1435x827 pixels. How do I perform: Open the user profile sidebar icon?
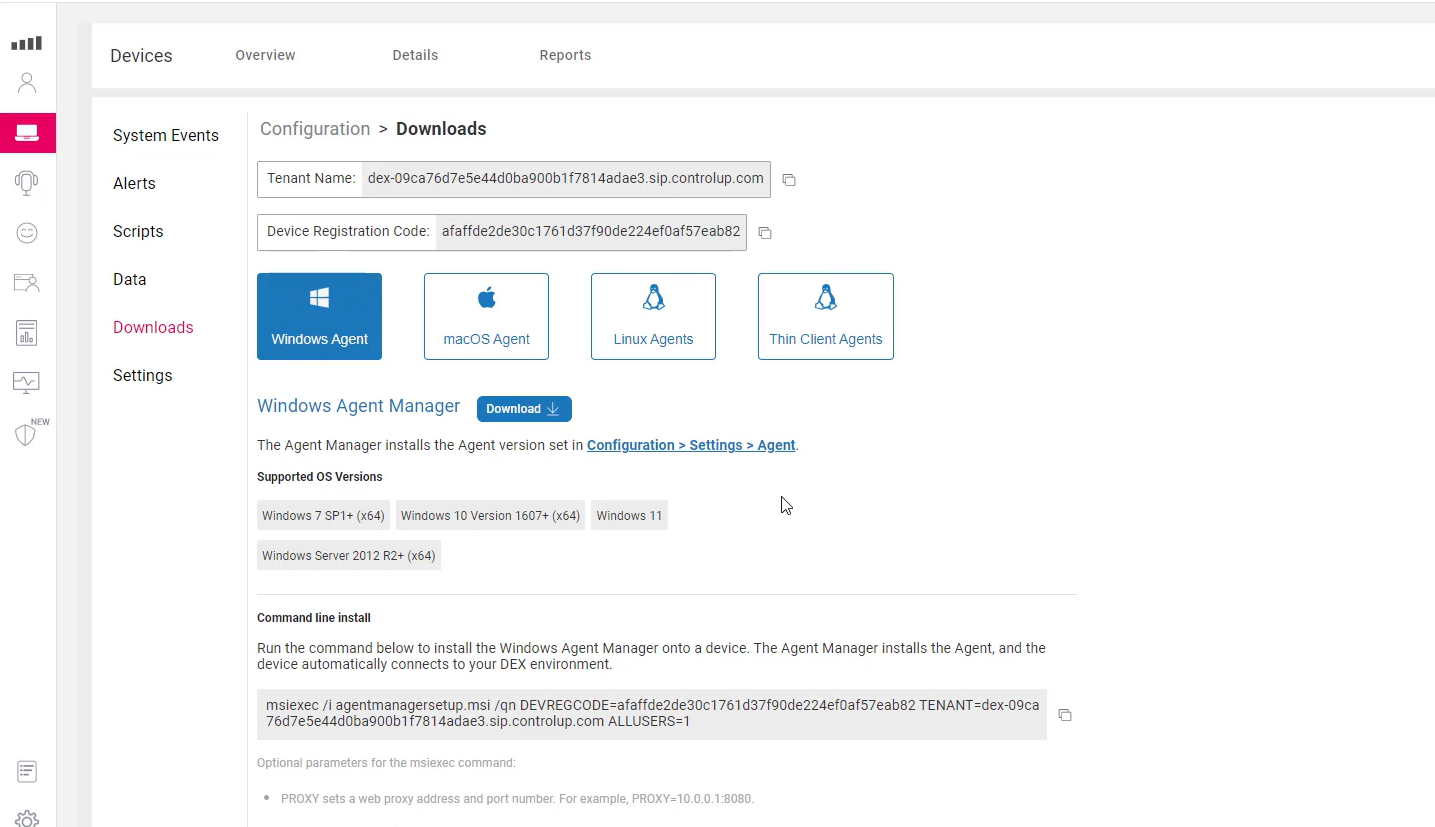pos(27,83)
